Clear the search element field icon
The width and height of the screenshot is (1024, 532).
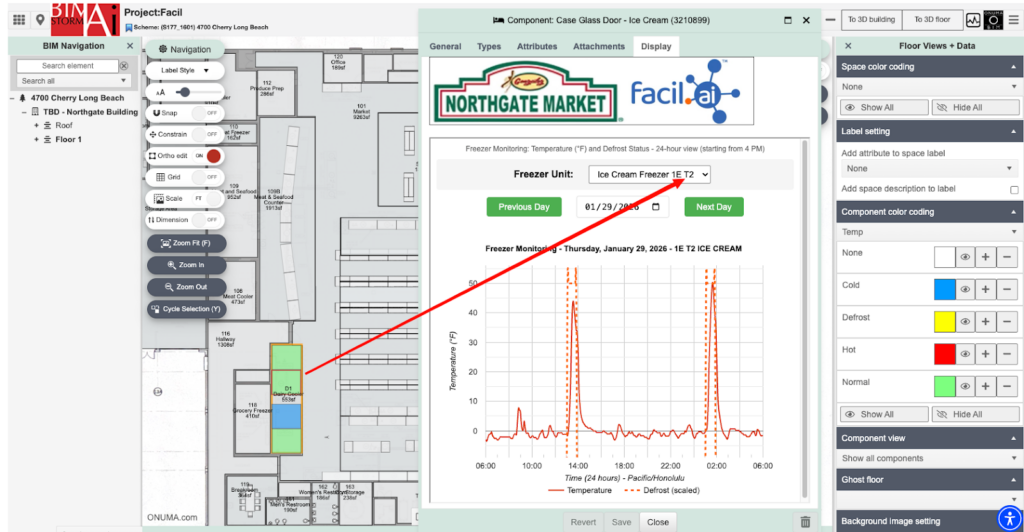click(x=124, y=66)
